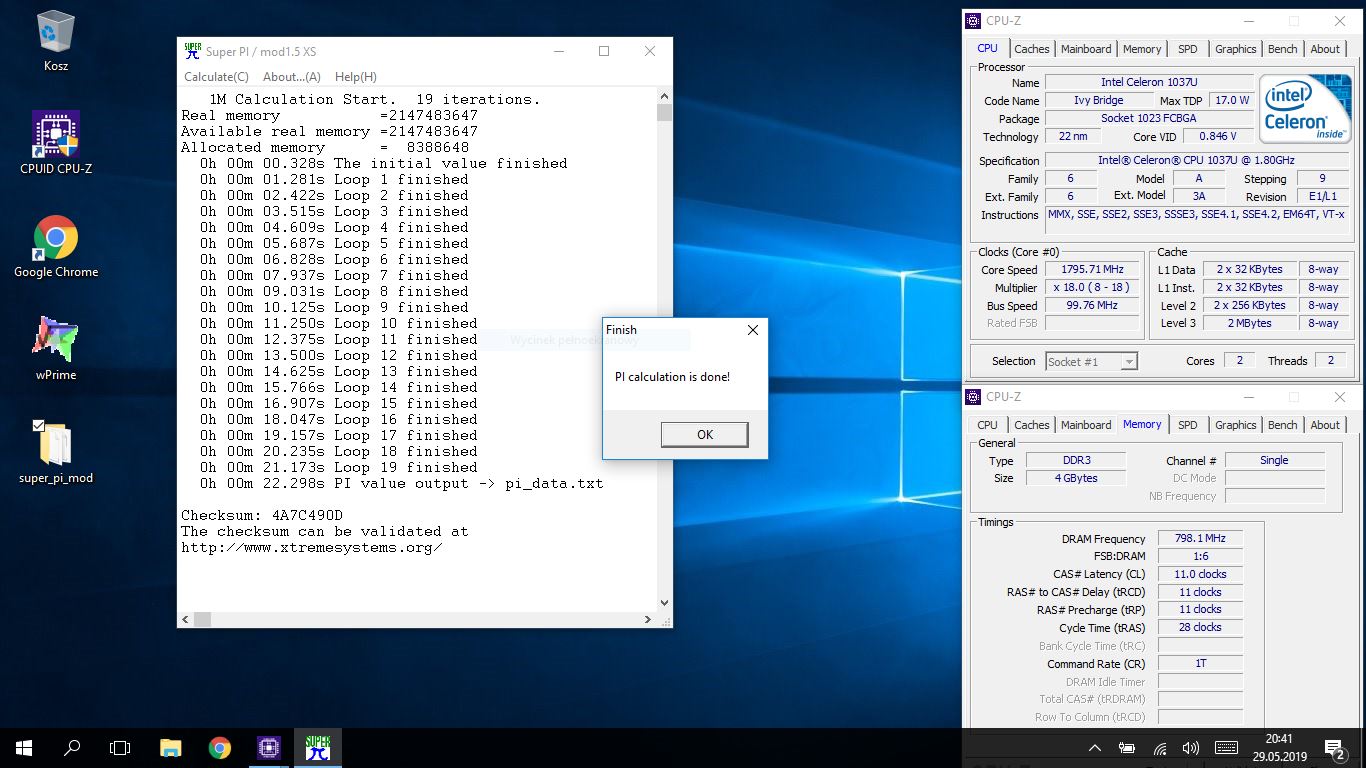Click Super PI horizontal scrollbar left arrow
1366x768 pixels.
click(x=186, y=620)
